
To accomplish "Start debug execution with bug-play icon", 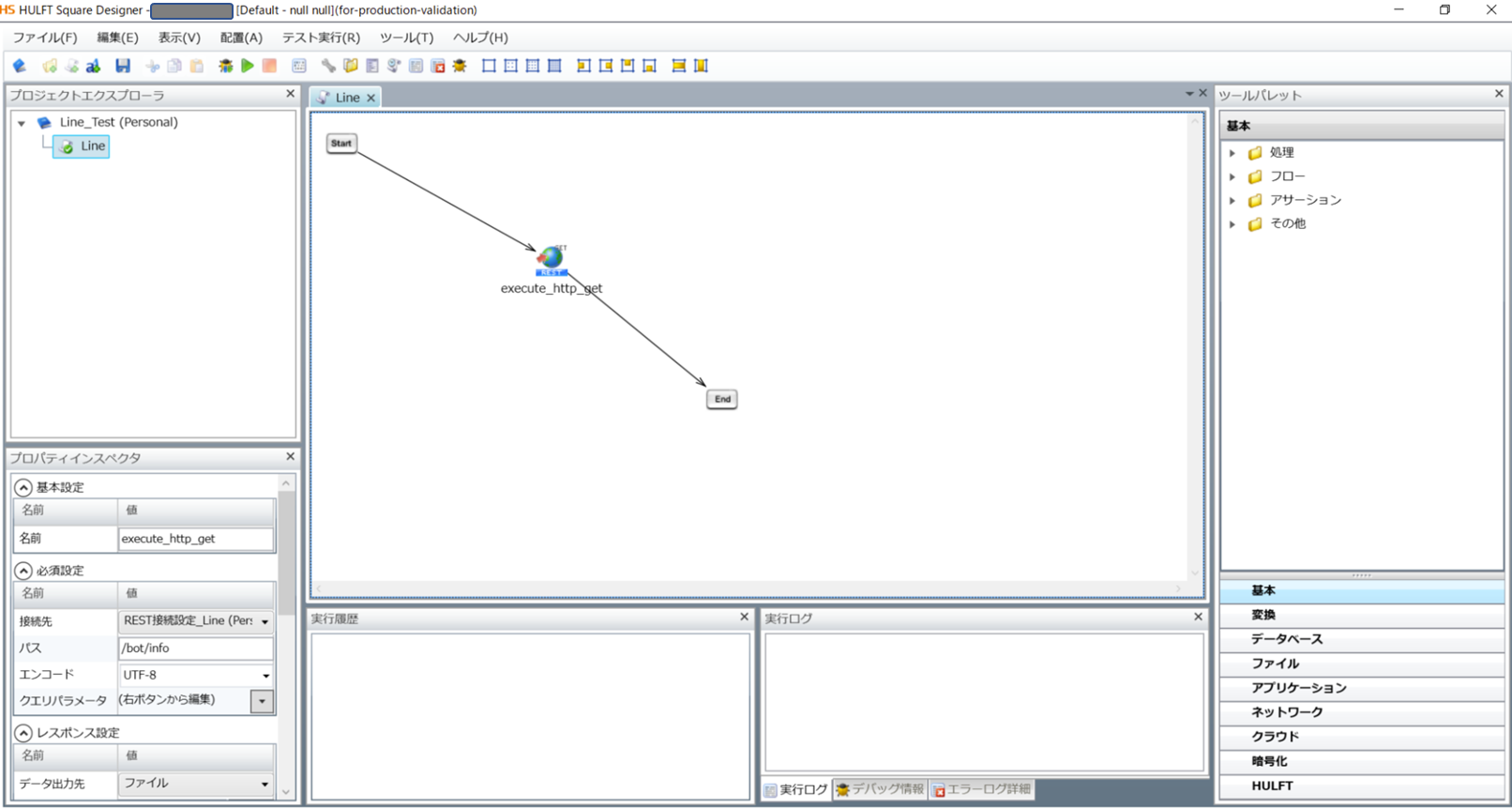I will click(226, 66).
